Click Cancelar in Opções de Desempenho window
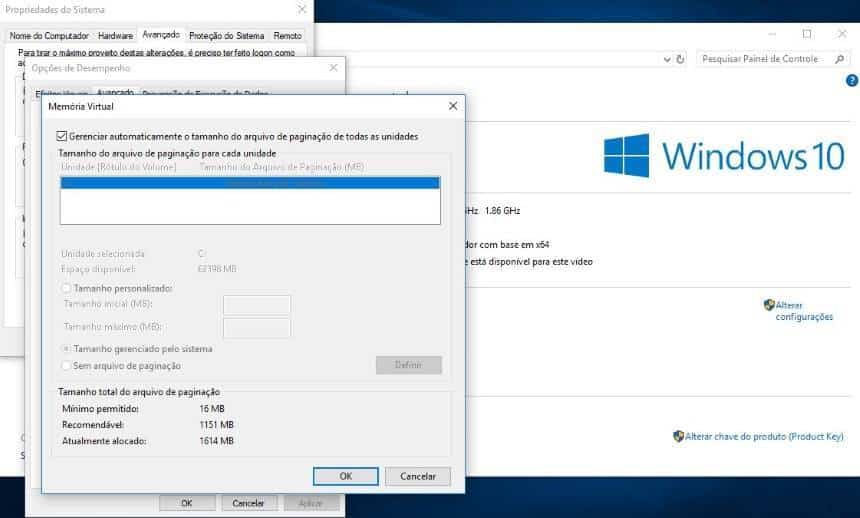Screen dimensions: 860x518 click(248, 503)
